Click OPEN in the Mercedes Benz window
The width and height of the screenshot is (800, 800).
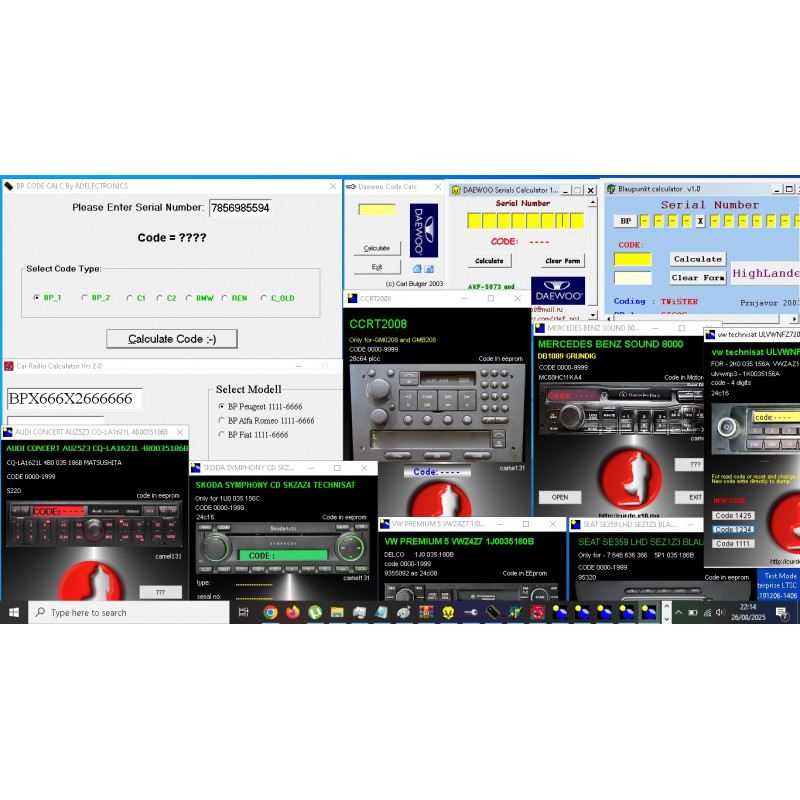(x=559, y=497)
